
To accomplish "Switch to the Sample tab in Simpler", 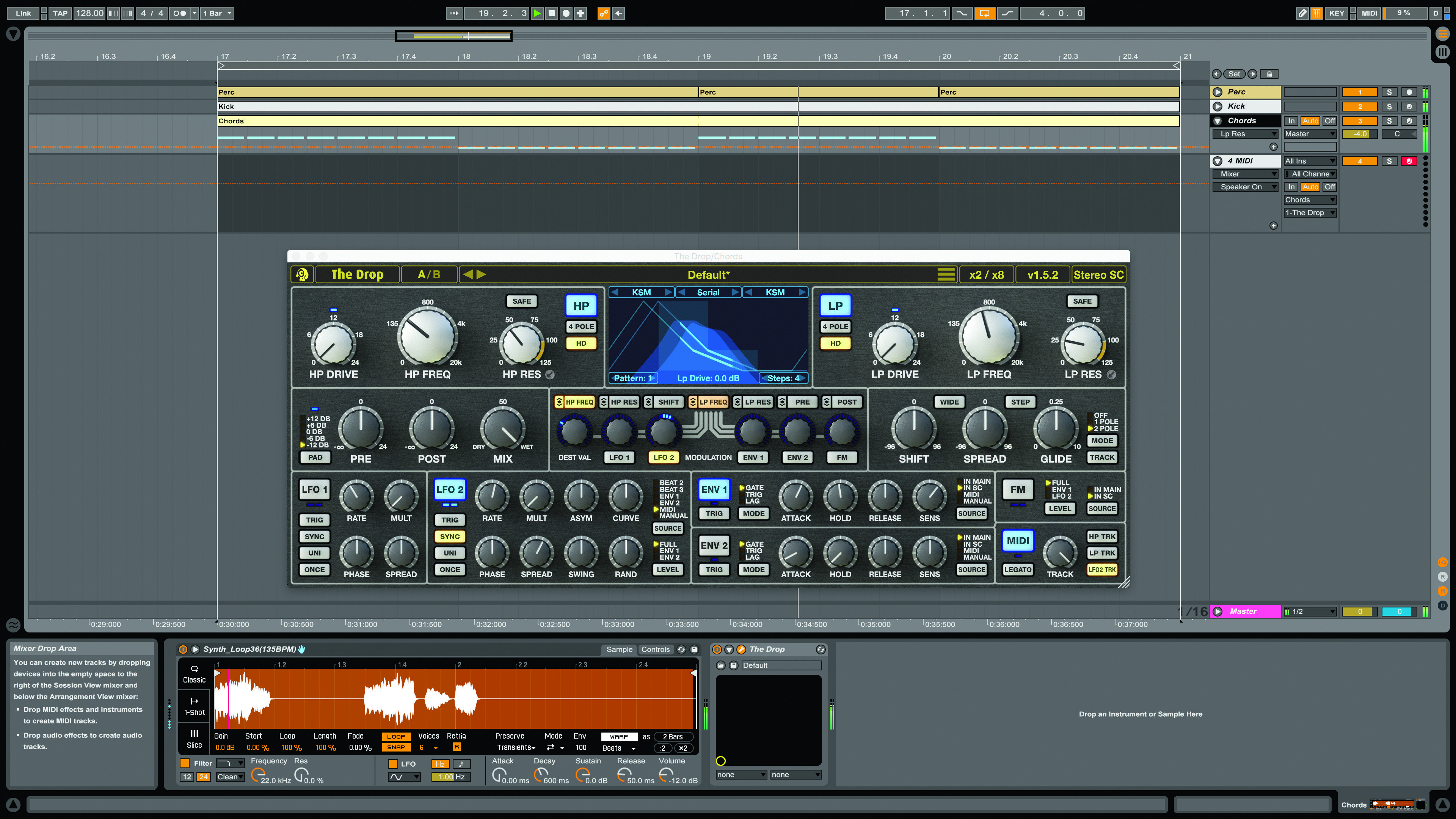I will pyautogui.click(x=620, y=650).
